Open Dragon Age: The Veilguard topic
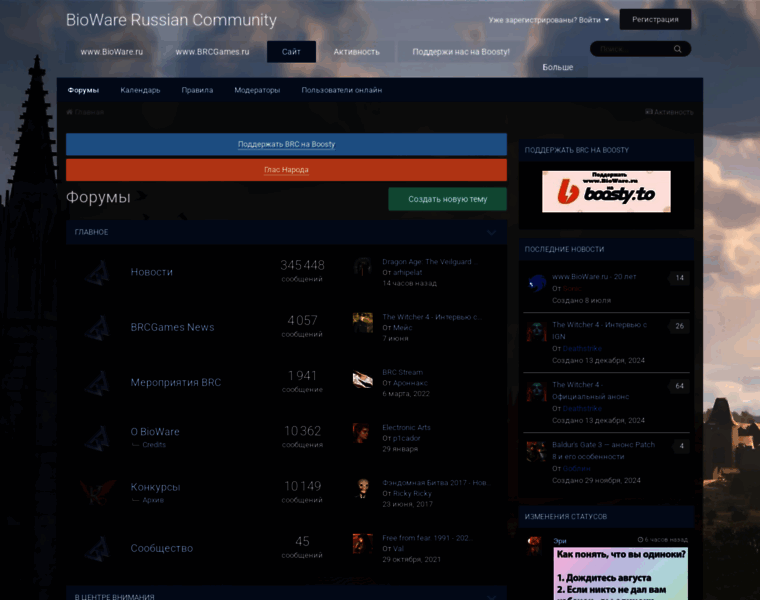Viewport: 760px width, 600px height. (x=429, y=262)
